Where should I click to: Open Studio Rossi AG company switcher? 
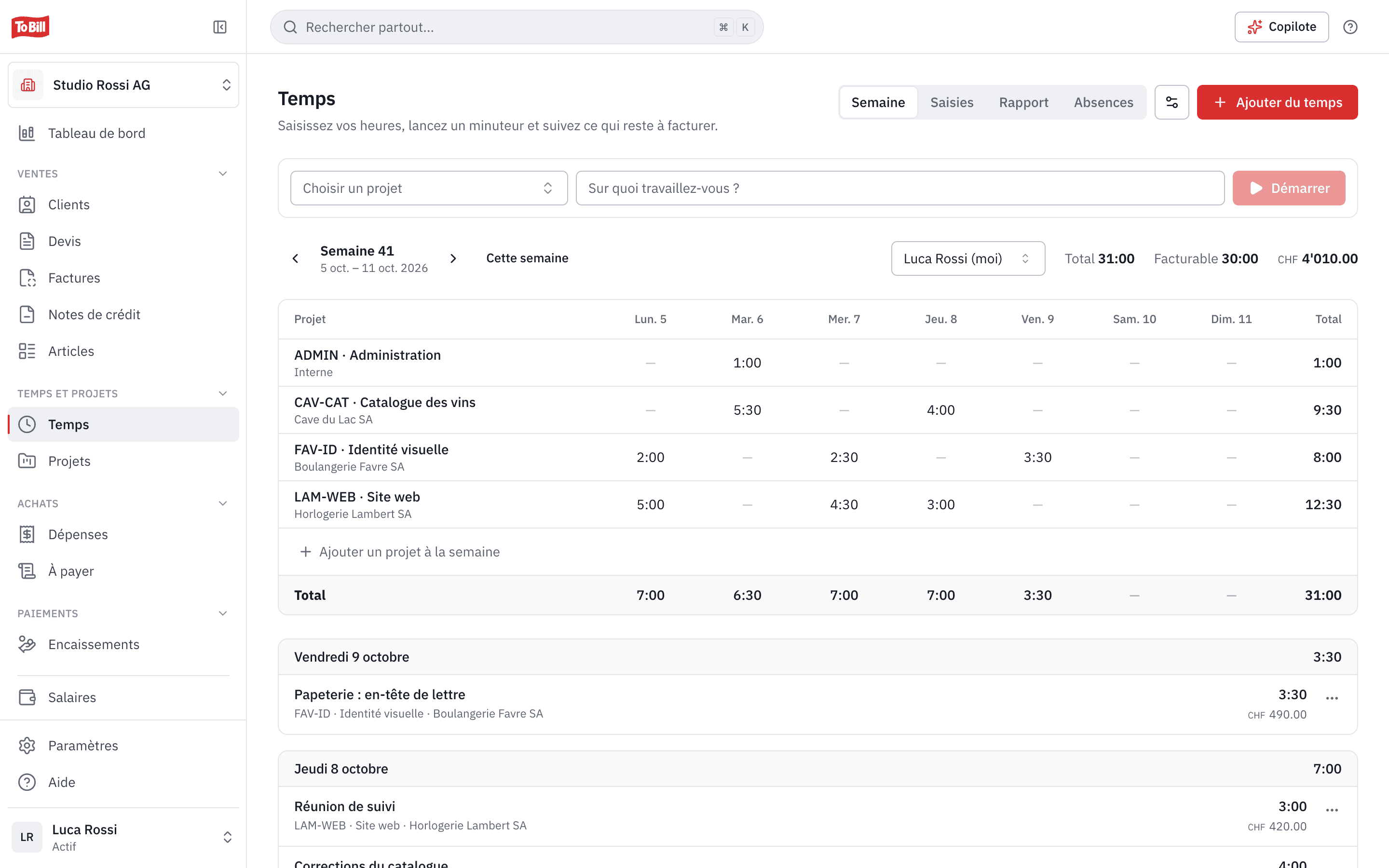(123, 85)
